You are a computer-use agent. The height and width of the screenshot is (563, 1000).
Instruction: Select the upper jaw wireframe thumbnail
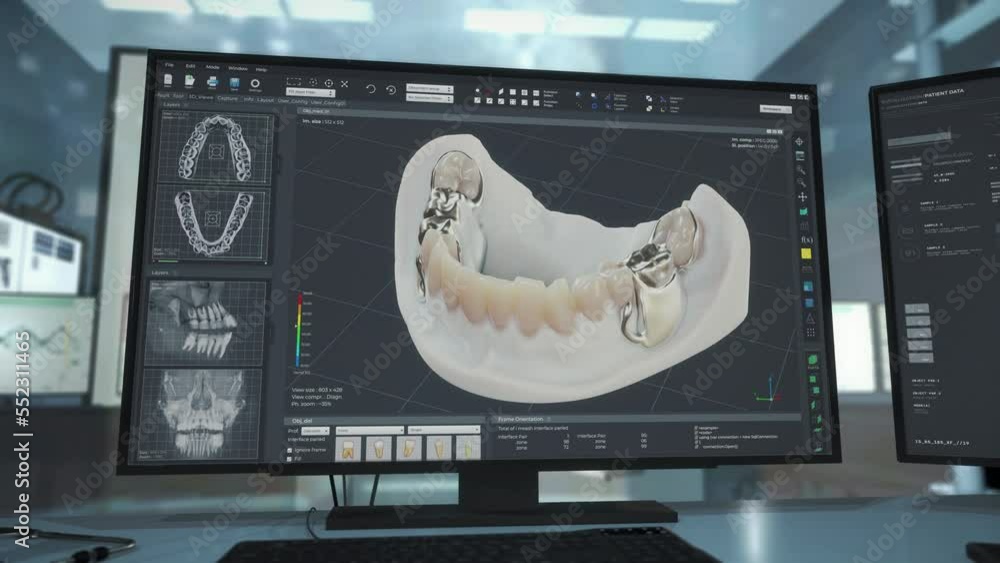click(x=216, y=148)
